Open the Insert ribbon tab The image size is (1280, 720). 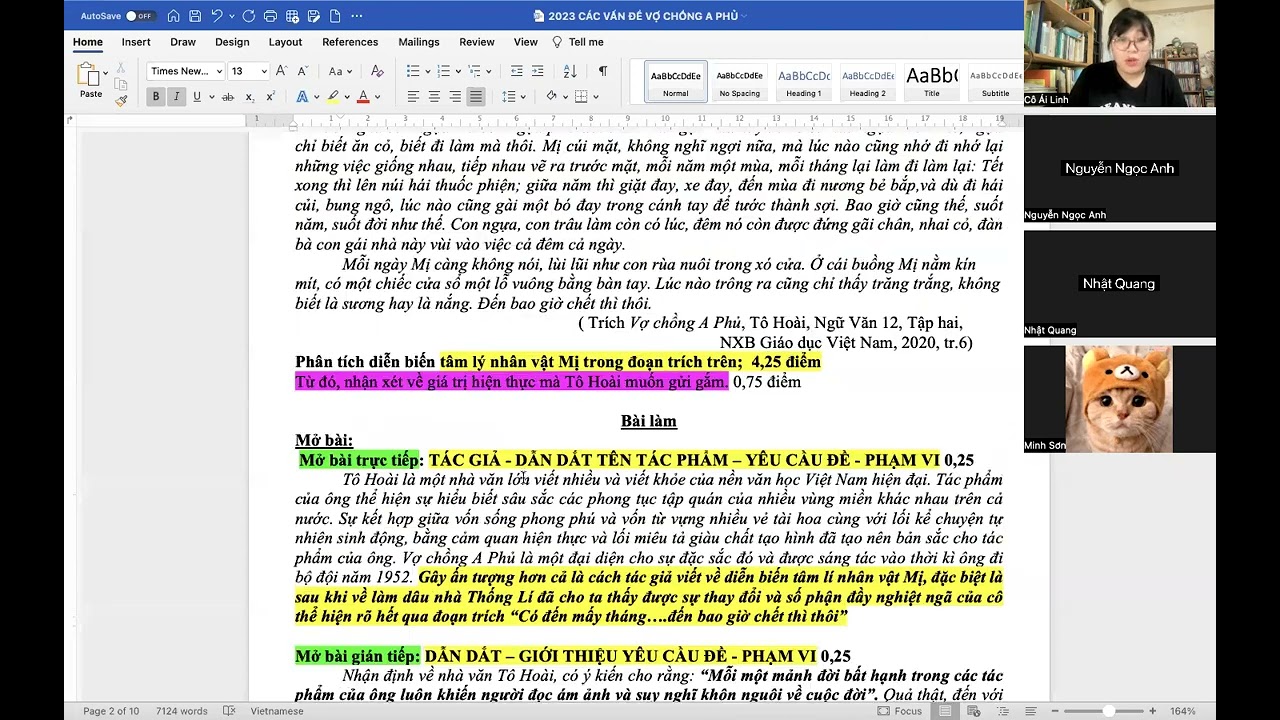coord(136,42)
